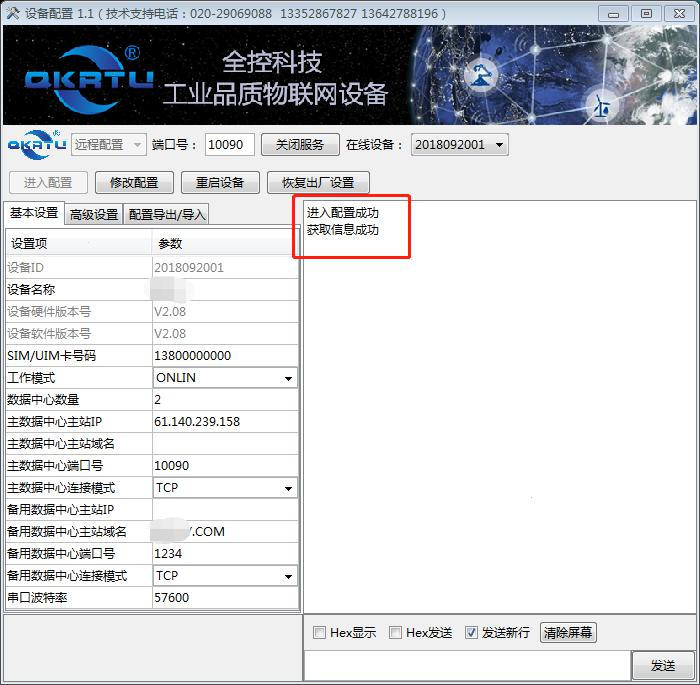The width and height of the screenshot is (700, 685).
Task: Click the empty 主数据中心主站域名 value cell
Action: 225,443
